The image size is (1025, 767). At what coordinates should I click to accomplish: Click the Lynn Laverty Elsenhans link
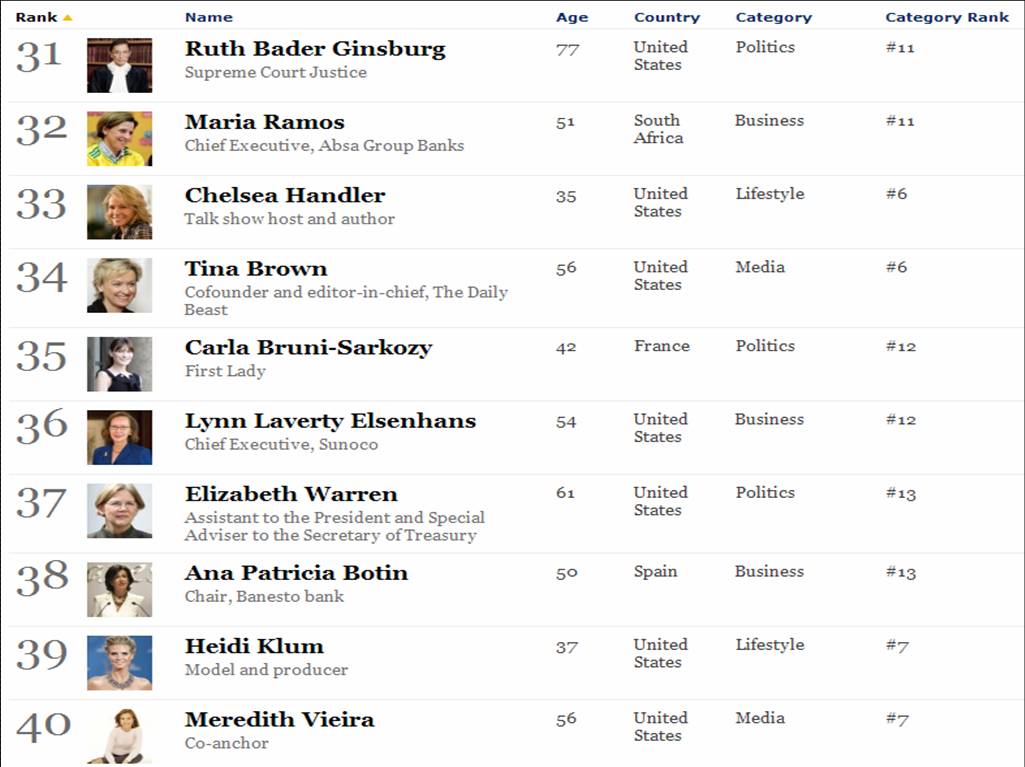[x=330, y=421]
